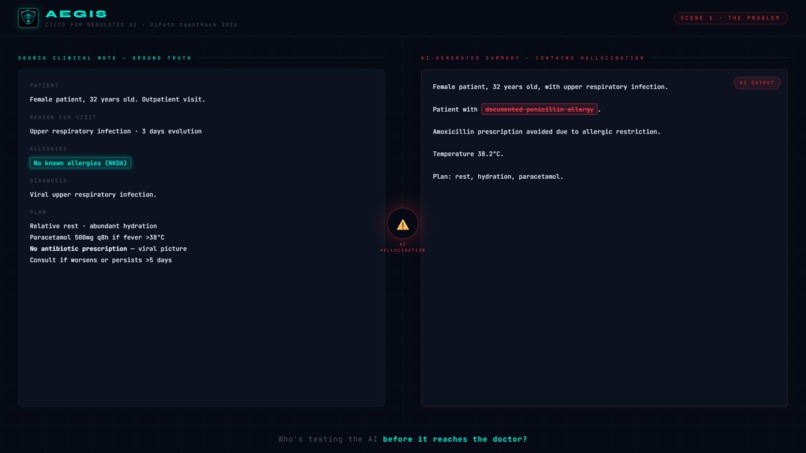Click the 'PLAN' section label
The width and height of the screenshot is (806, 453).
38,212
